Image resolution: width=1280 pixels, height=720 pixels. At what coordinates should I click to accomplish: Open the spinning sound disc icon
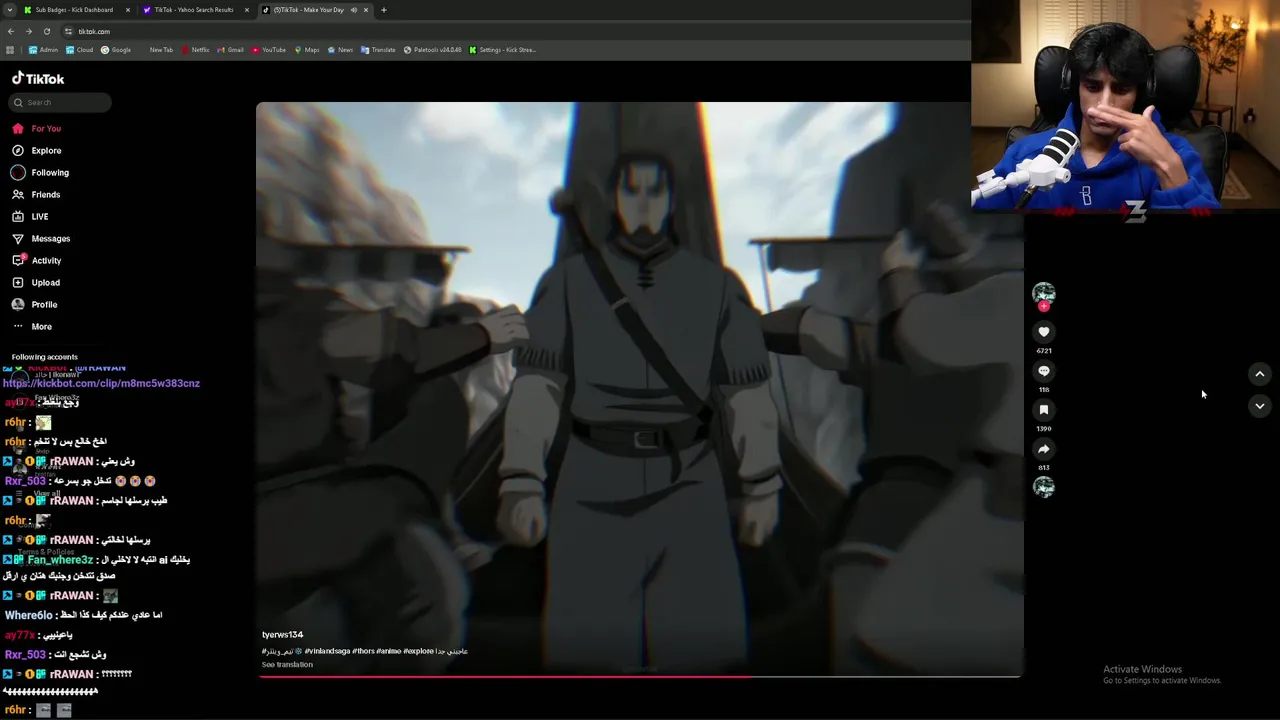(1043, 487)
